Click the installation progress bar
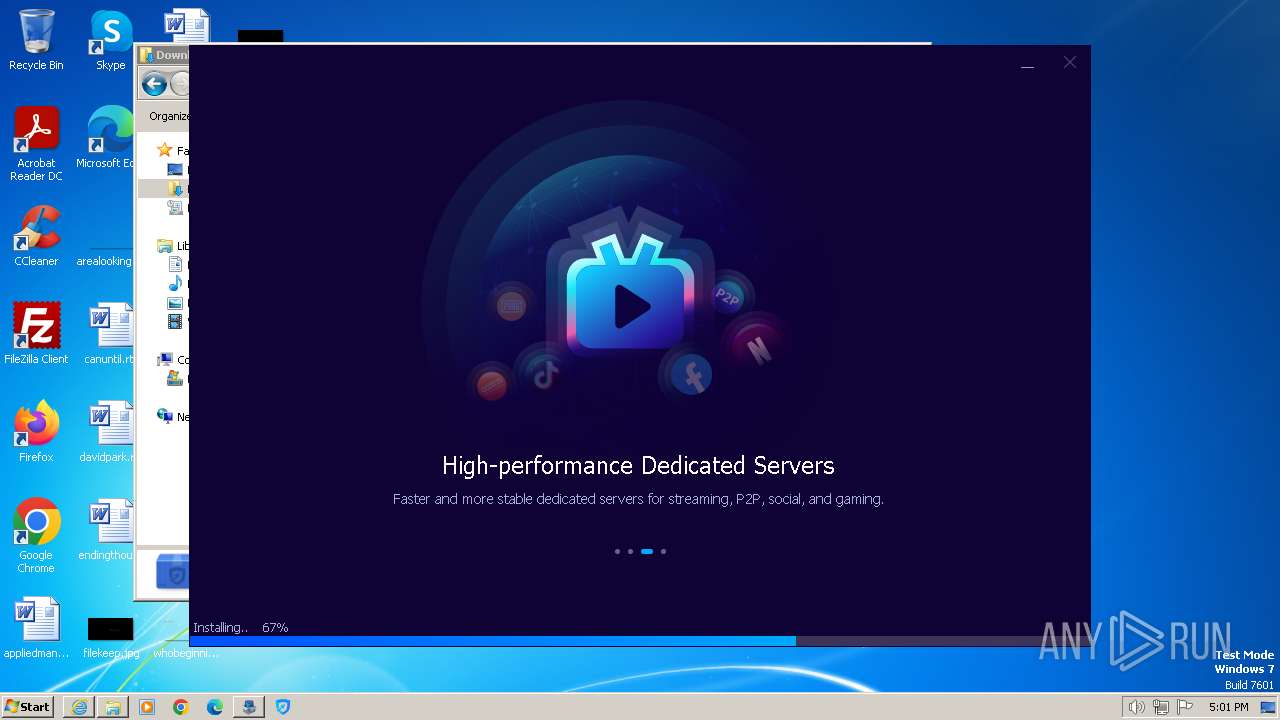This screenshot has height=720, width=1280. click(640, 641)
